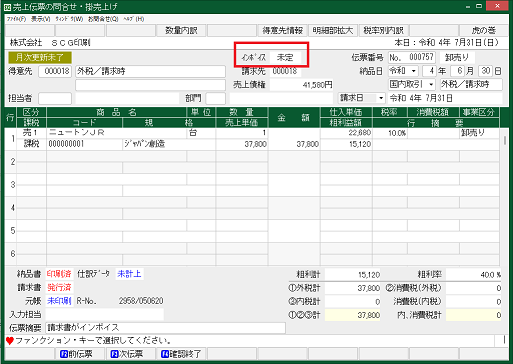
Task: Click 事業区分 cell 卸売り in row 1
Action: (x=479, y=133)
